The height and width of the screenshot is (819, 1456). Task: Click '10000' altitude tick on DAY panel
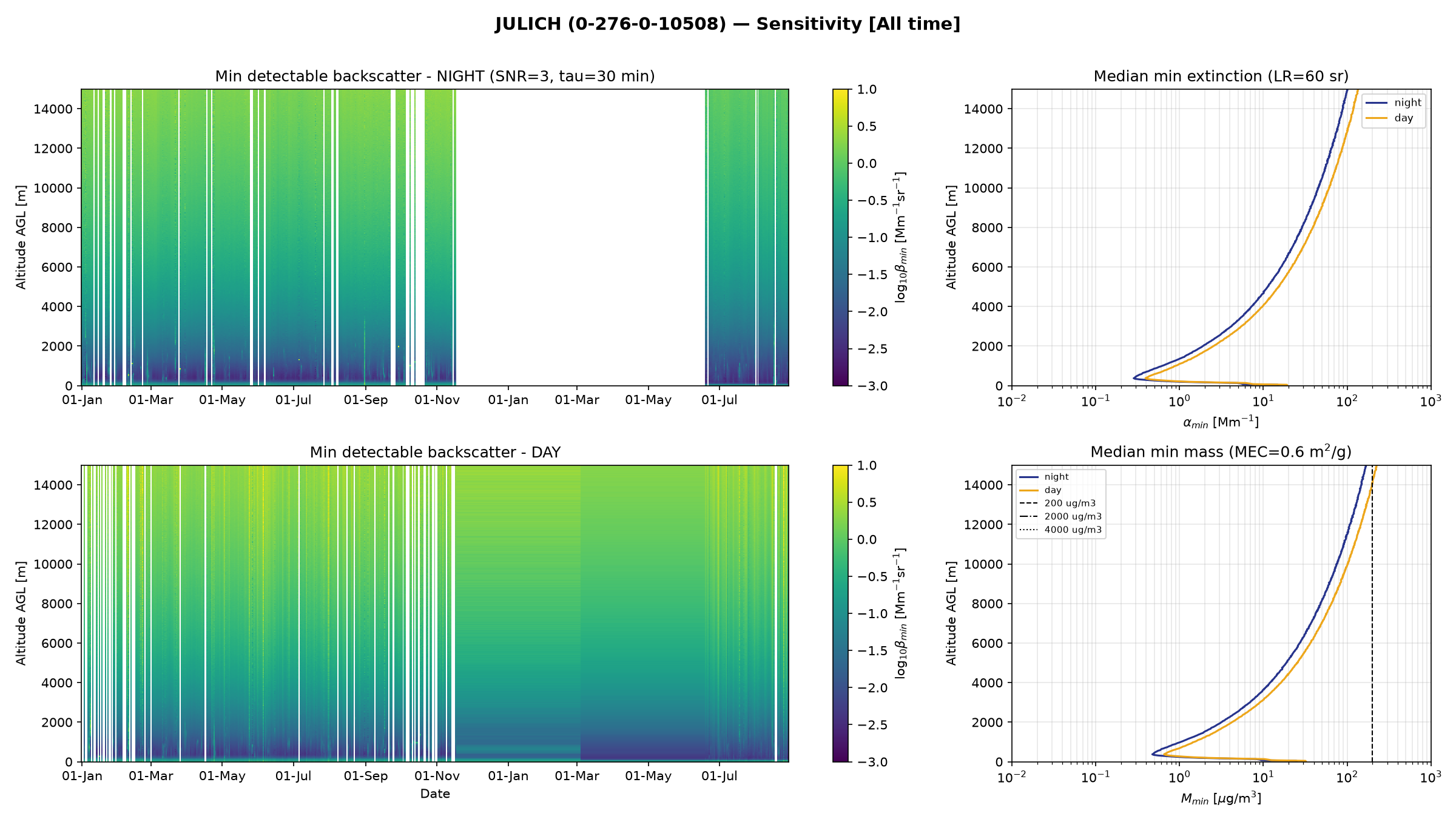point(53,564)
